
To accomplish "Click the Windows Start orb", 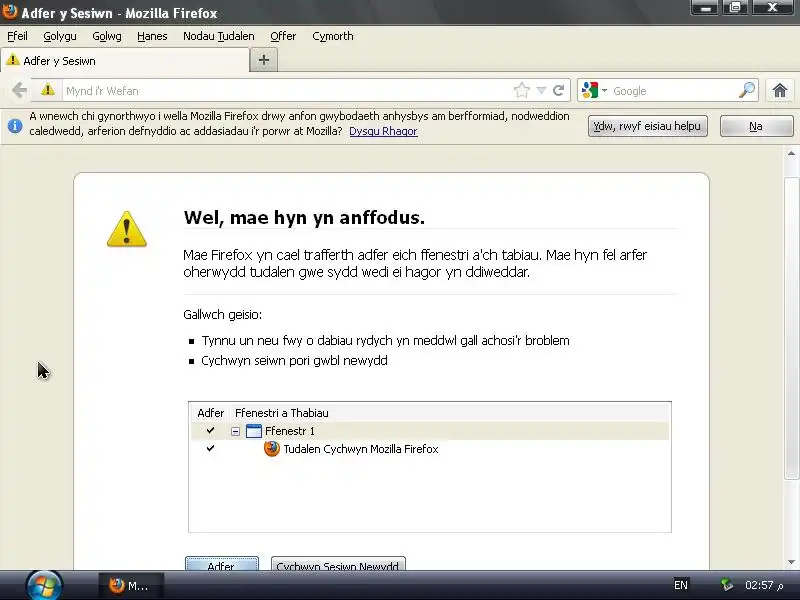I will coord(44,585).
